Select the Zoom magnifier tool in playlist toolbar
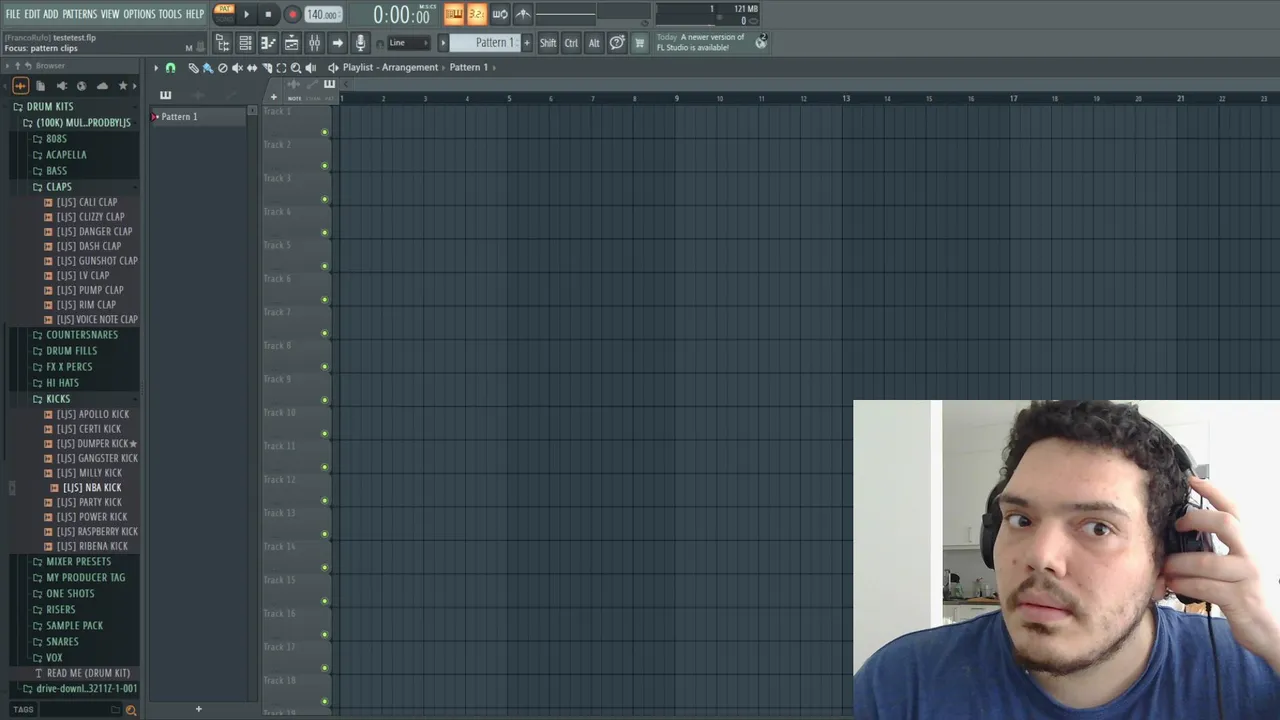Viewport: 1280px width, 720px height. [296, 68]
